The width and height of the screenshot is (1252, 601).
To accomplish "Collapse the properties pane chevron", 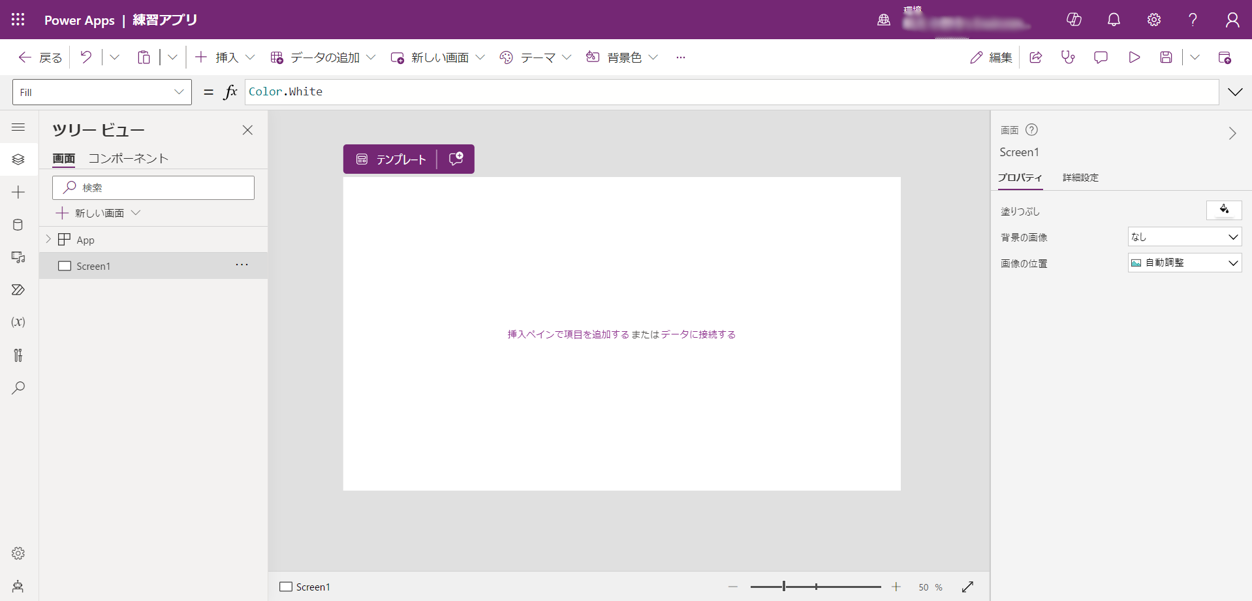I will (x=1233, y=133).
